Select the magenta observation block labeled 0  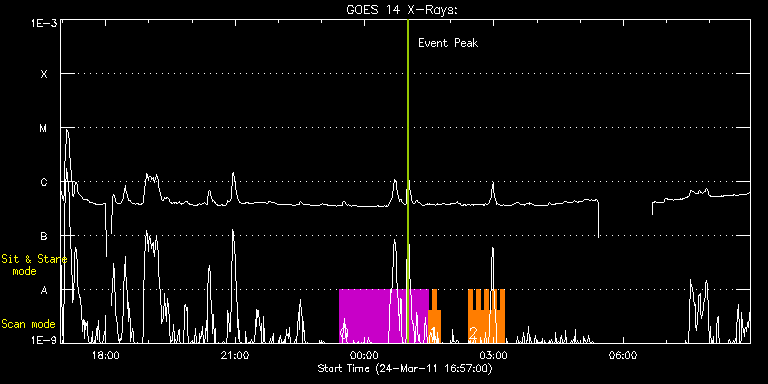pyautogui.click(x=384, y=316)
